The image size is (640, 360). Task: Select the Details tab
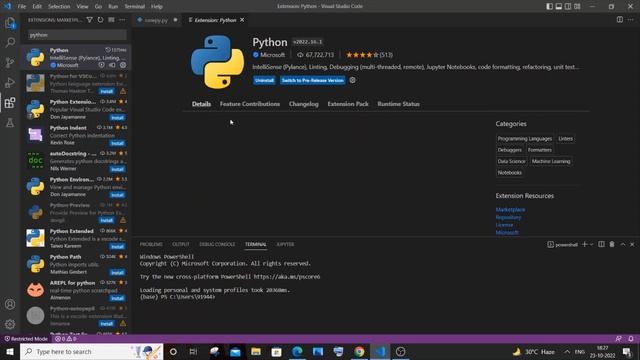tap(202, 104)
